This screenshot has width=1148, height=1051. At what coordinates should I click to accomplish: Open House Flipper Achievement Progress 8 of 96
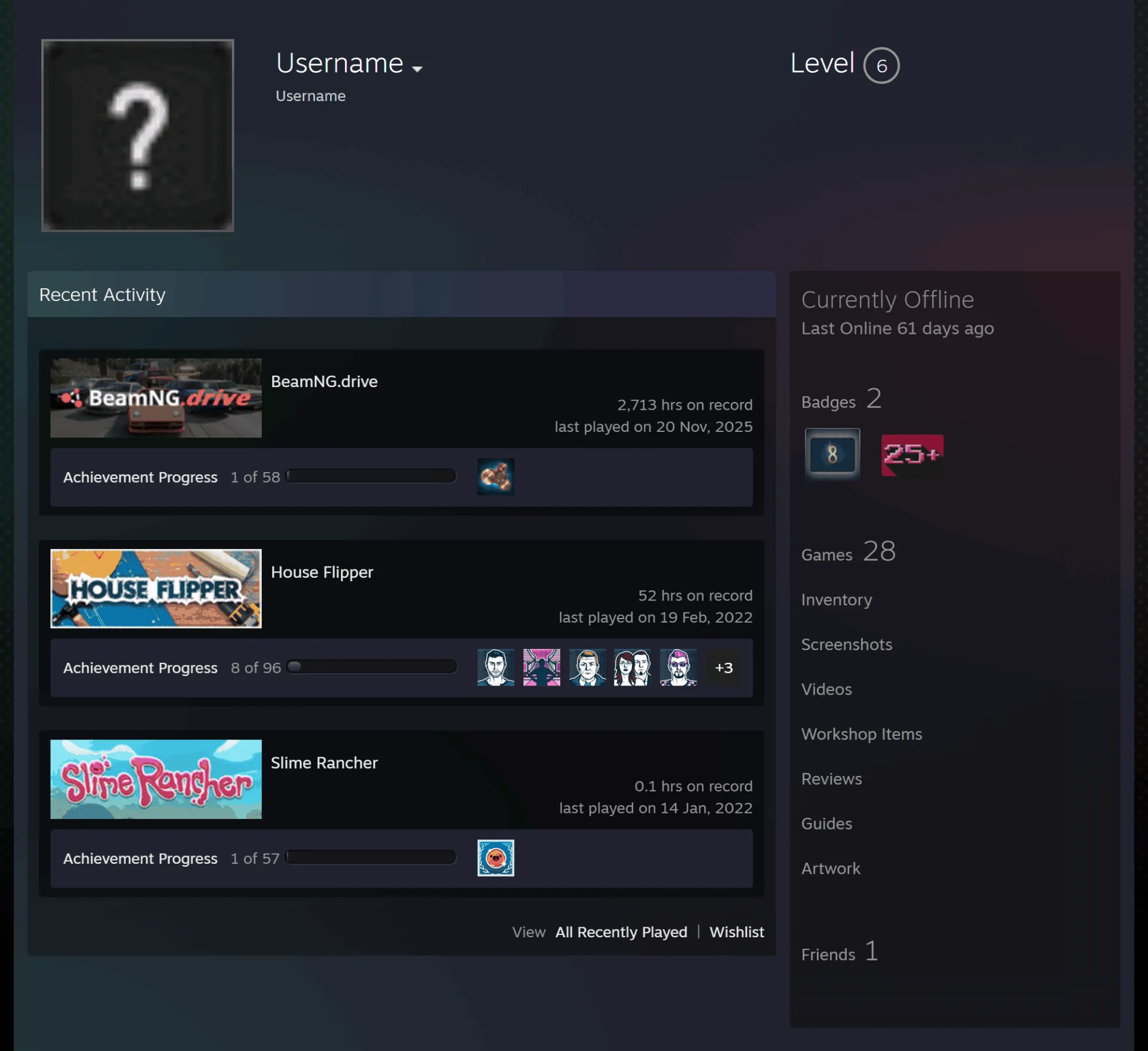(x=172, y=668)
